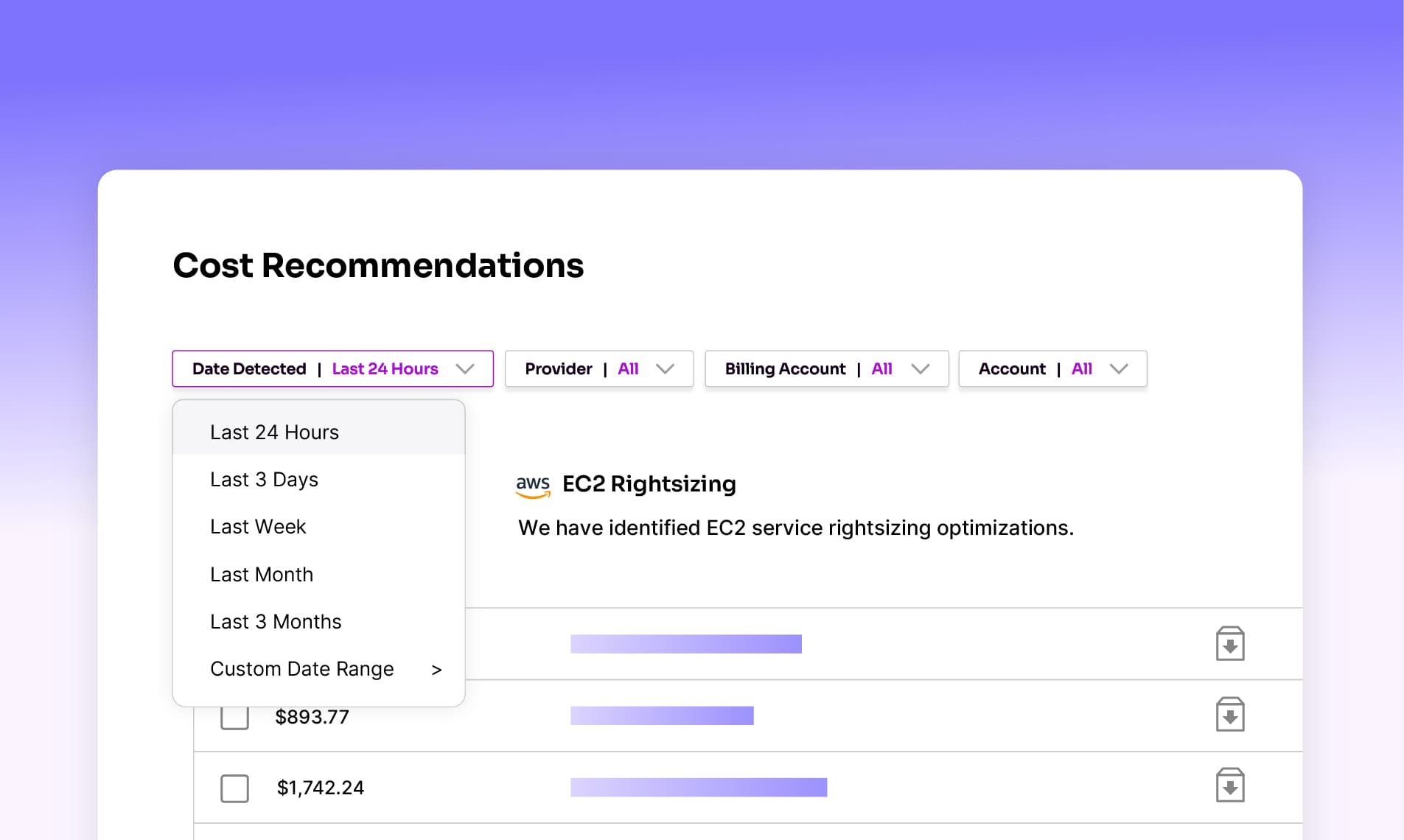Select the Last Month date option
This screenshot has height=840, width=1404.
pyautogui.click(x=262, y=574)
